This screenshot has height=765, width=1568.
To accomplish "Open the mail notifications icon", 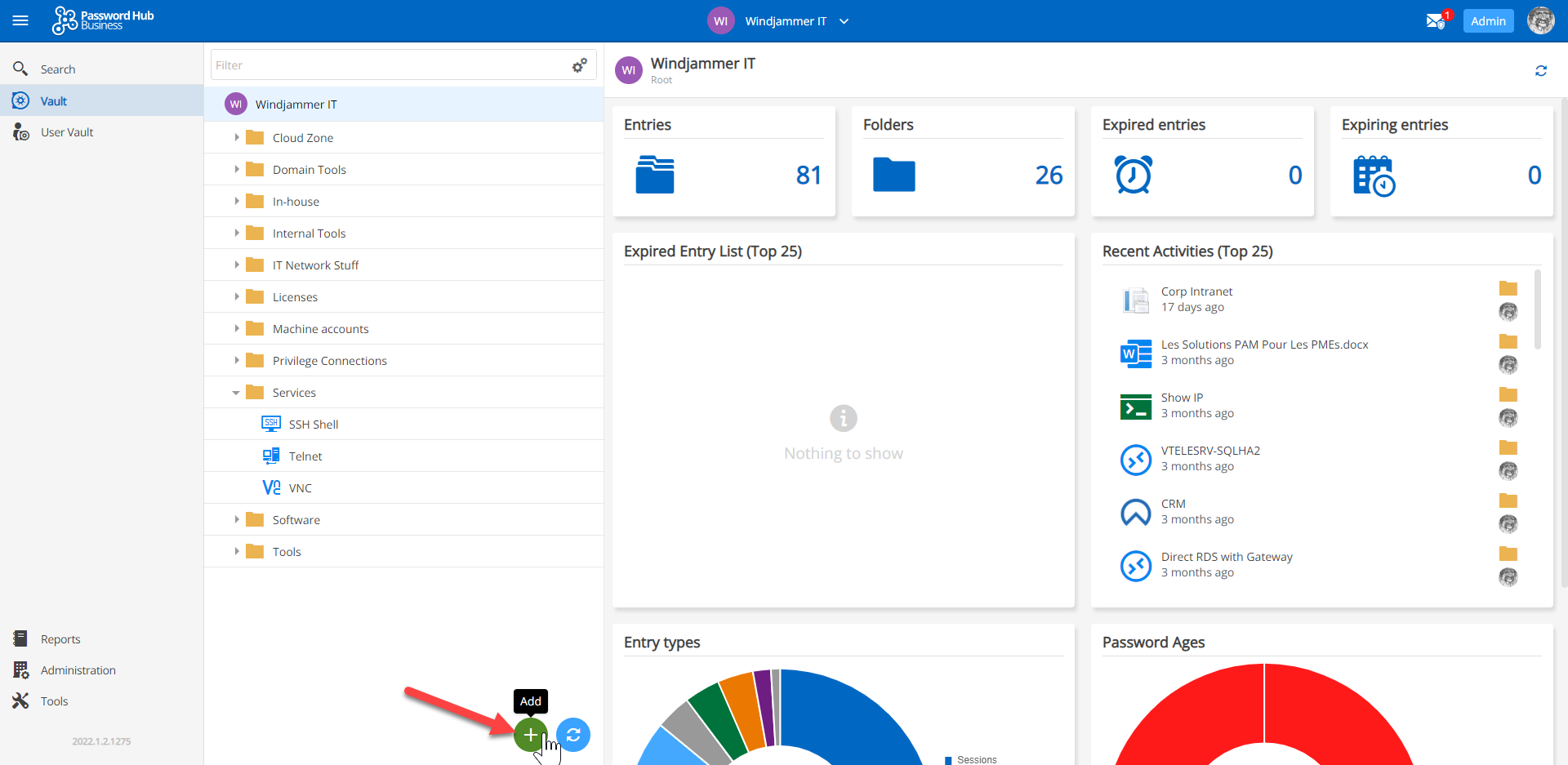I will point(1435,21).
